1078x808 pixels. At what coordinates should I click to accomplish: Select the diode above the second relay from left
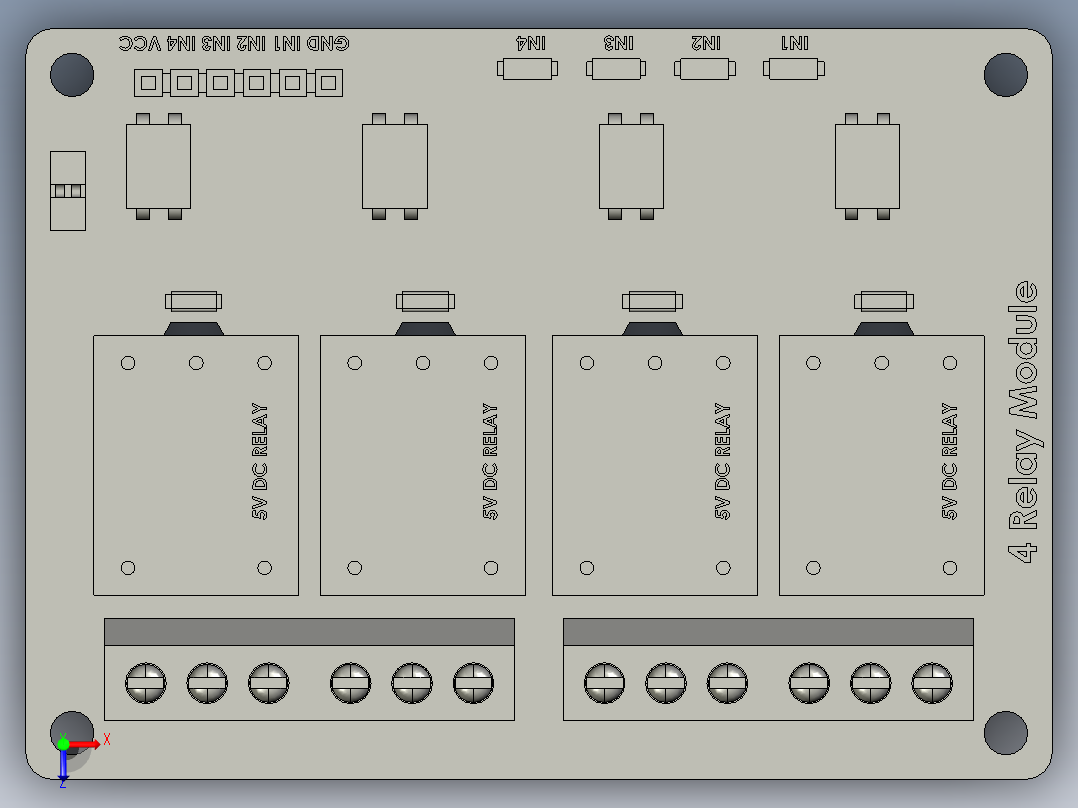(425, 301)
